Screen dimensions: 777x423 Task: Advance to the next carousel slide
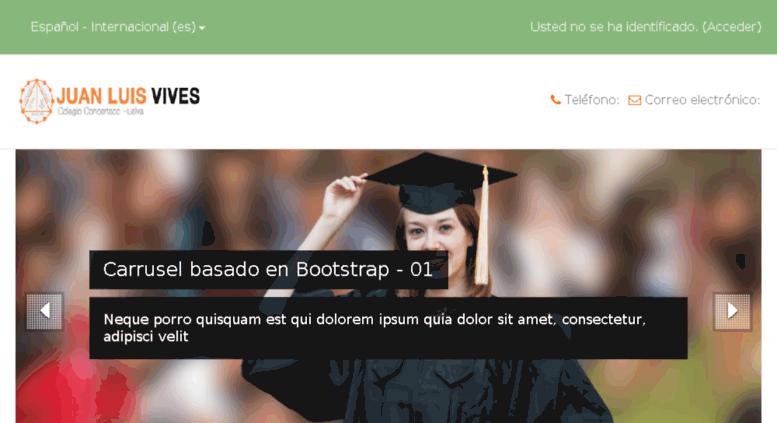[732, 311]
